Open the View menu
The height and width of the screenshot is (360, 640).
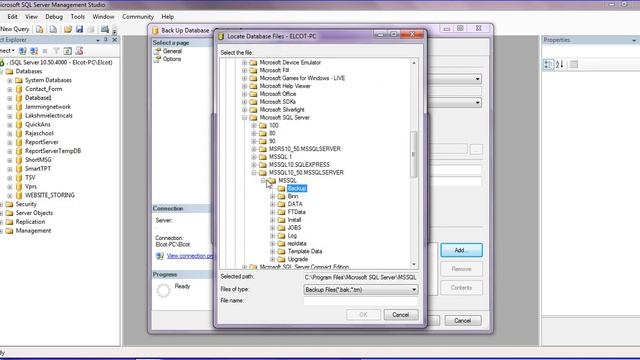coord(31,17)
